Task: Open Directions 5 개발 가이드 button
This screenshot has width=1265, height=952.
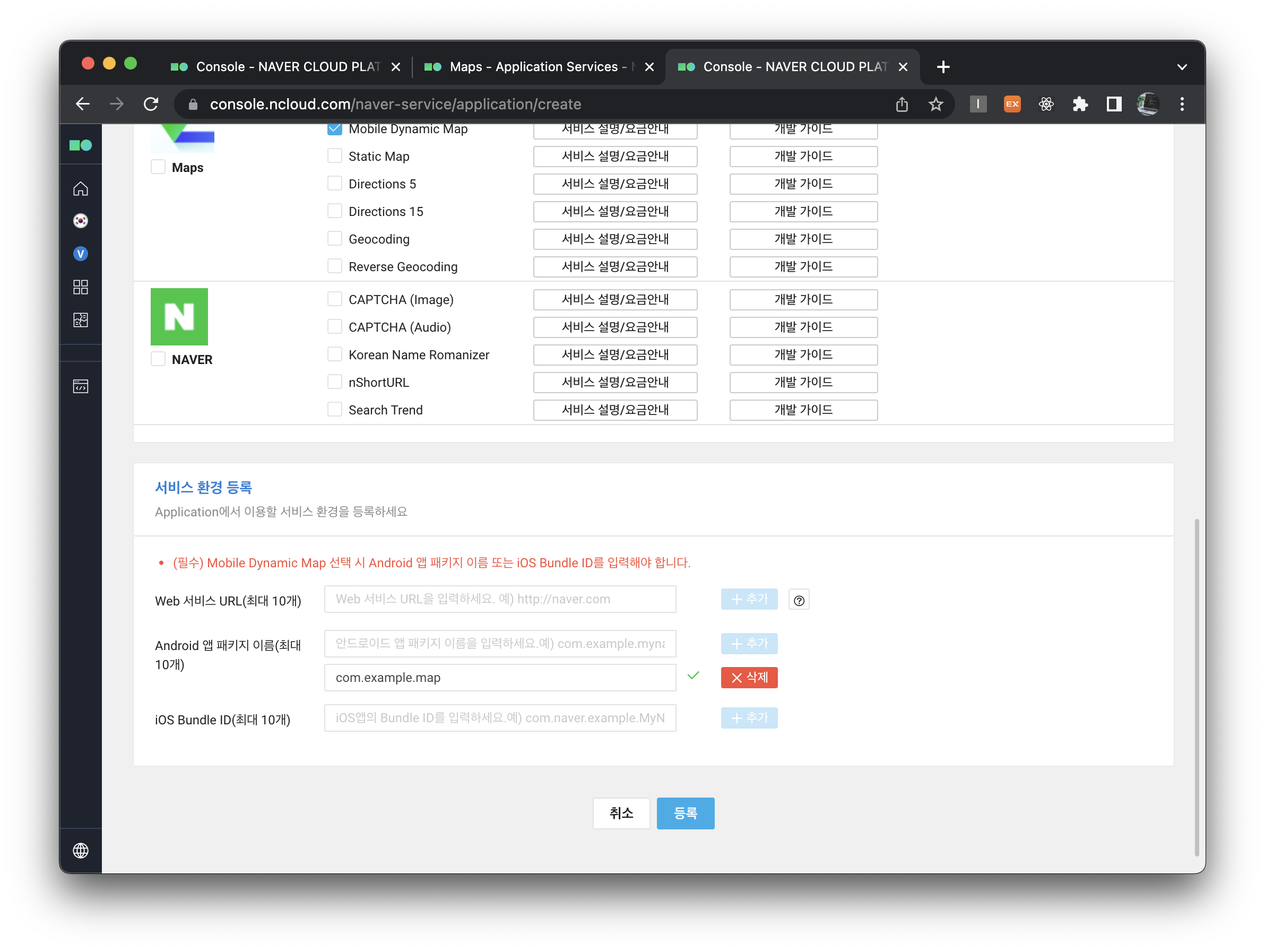Action: pos(803,184)
